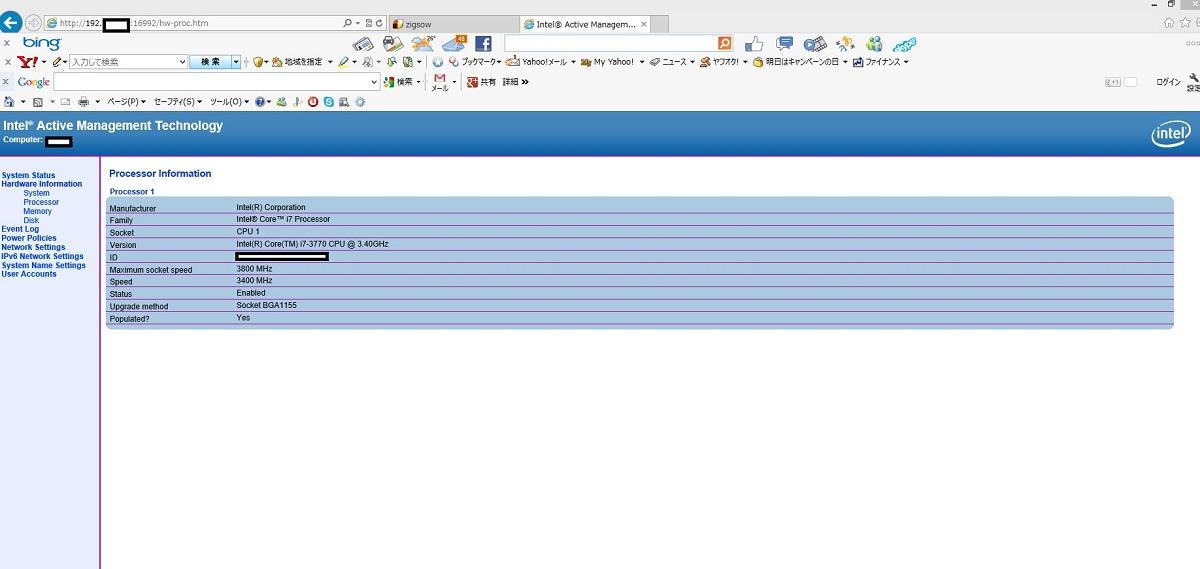Click the Yahoo 入力して検索 search field
1200x569 pixels.
pos(127,62)
